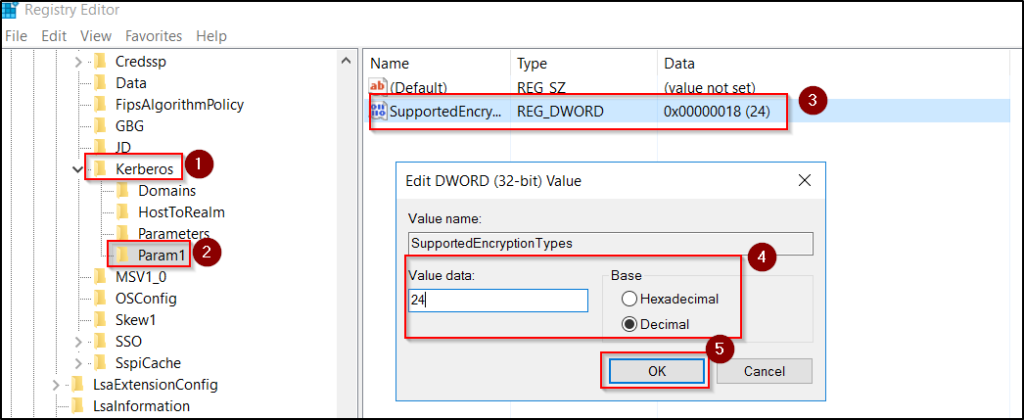1024x420 pixels.
Task: Expand the Credssp key
Action: coord(78,62)
